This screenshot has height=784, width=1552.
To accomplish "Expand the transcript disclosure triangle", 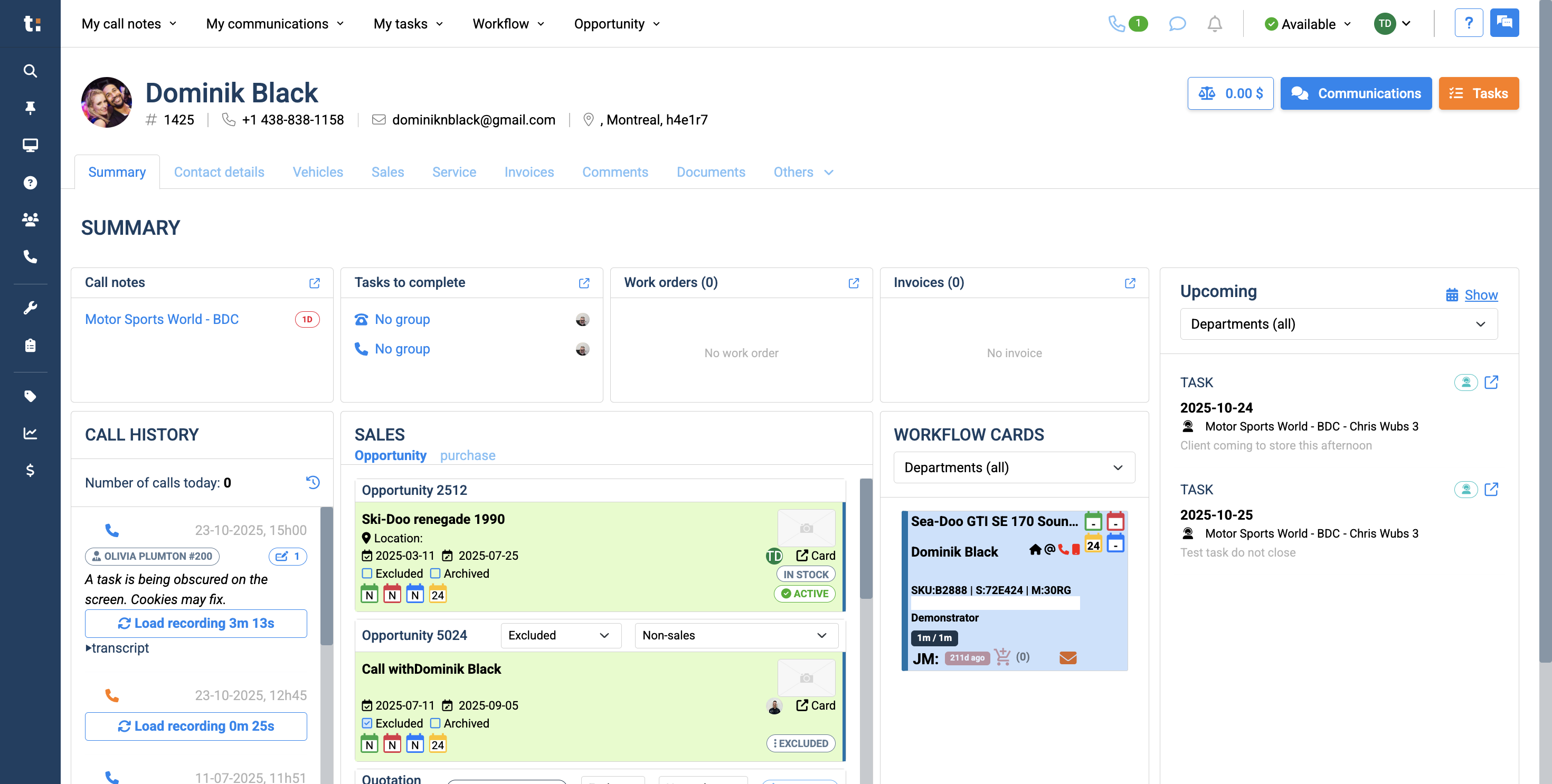I will point(89,648).
